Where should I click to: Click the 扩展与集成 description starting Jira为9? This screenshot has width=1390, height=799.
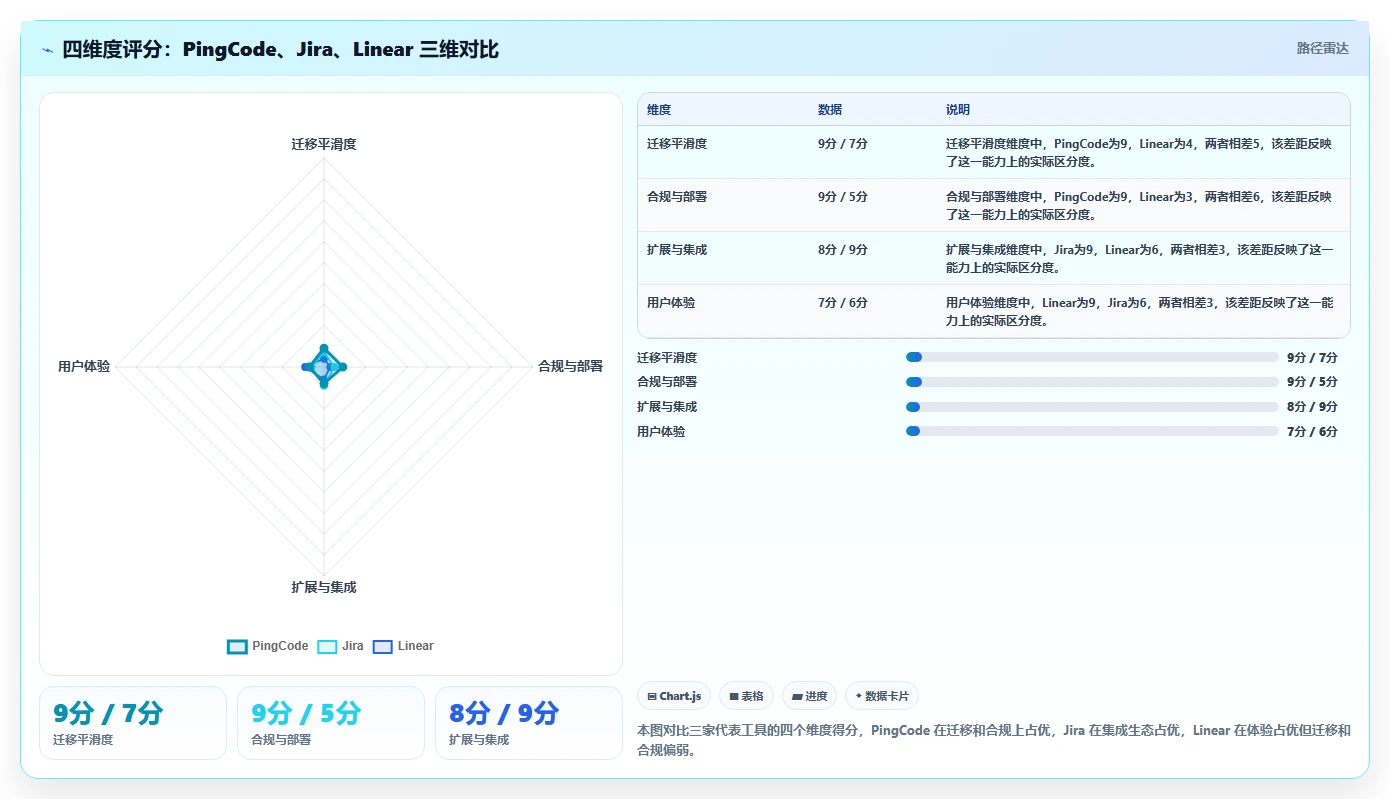pyautogui.click(x=1139, y=259)
